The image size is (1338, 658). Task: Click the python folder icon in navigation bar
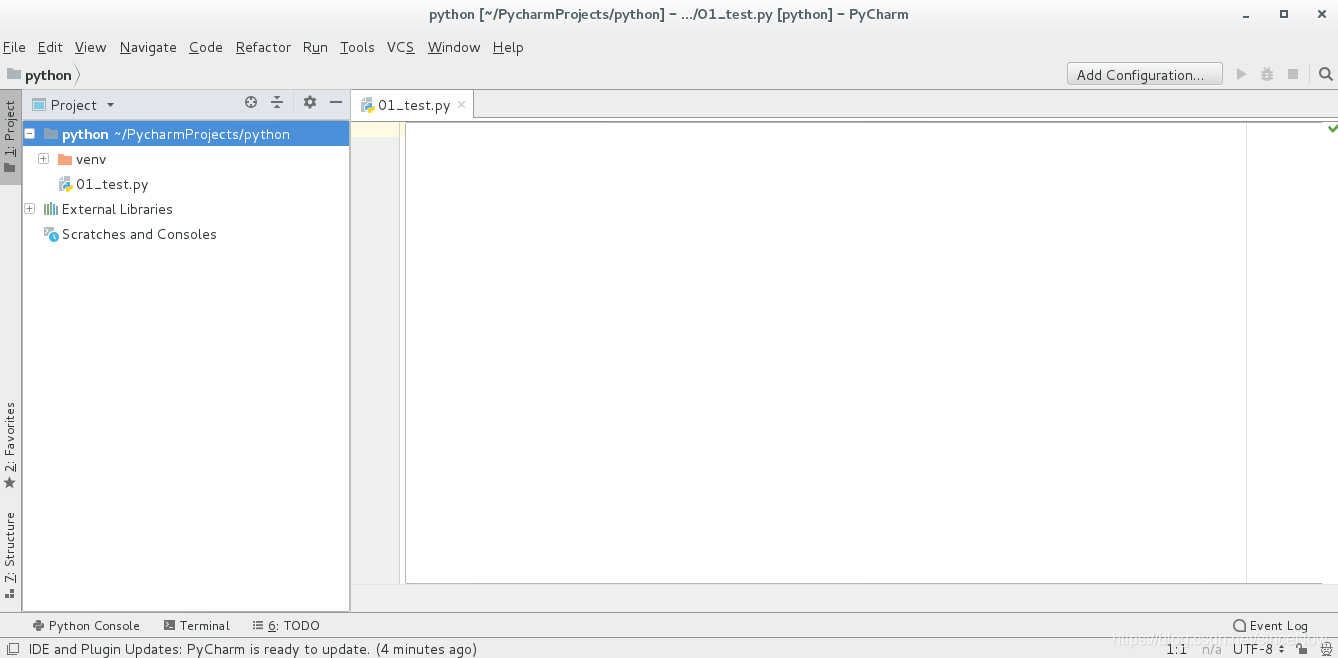[13, 74]
